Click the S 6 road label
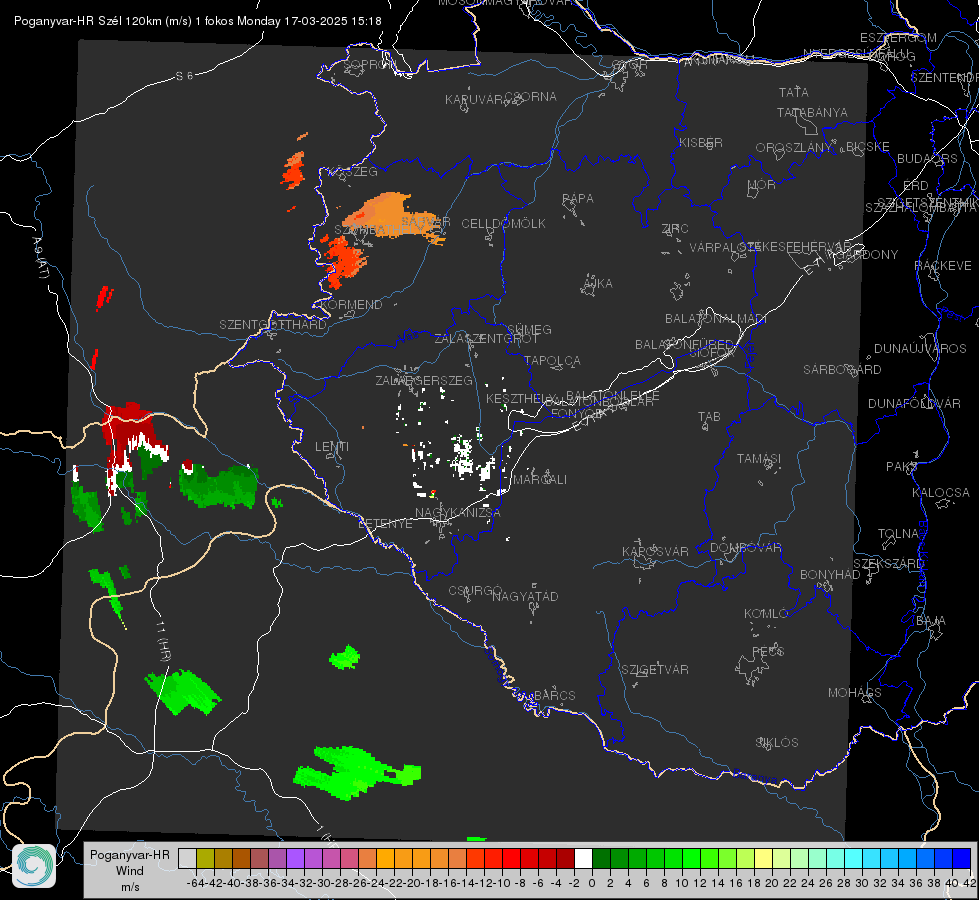This screenshot has height=900, width=979. pos(184,76)
